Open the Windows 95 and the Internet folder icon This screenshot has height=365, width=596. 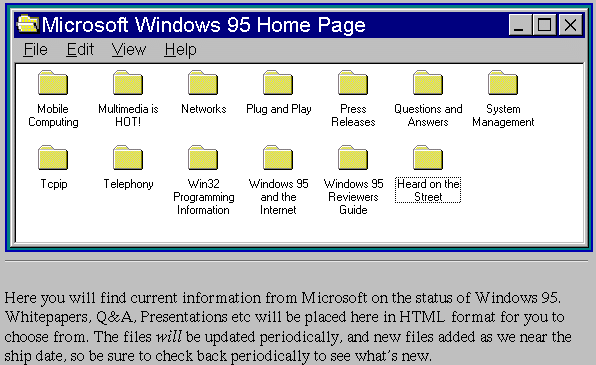[x=278, y=157]
